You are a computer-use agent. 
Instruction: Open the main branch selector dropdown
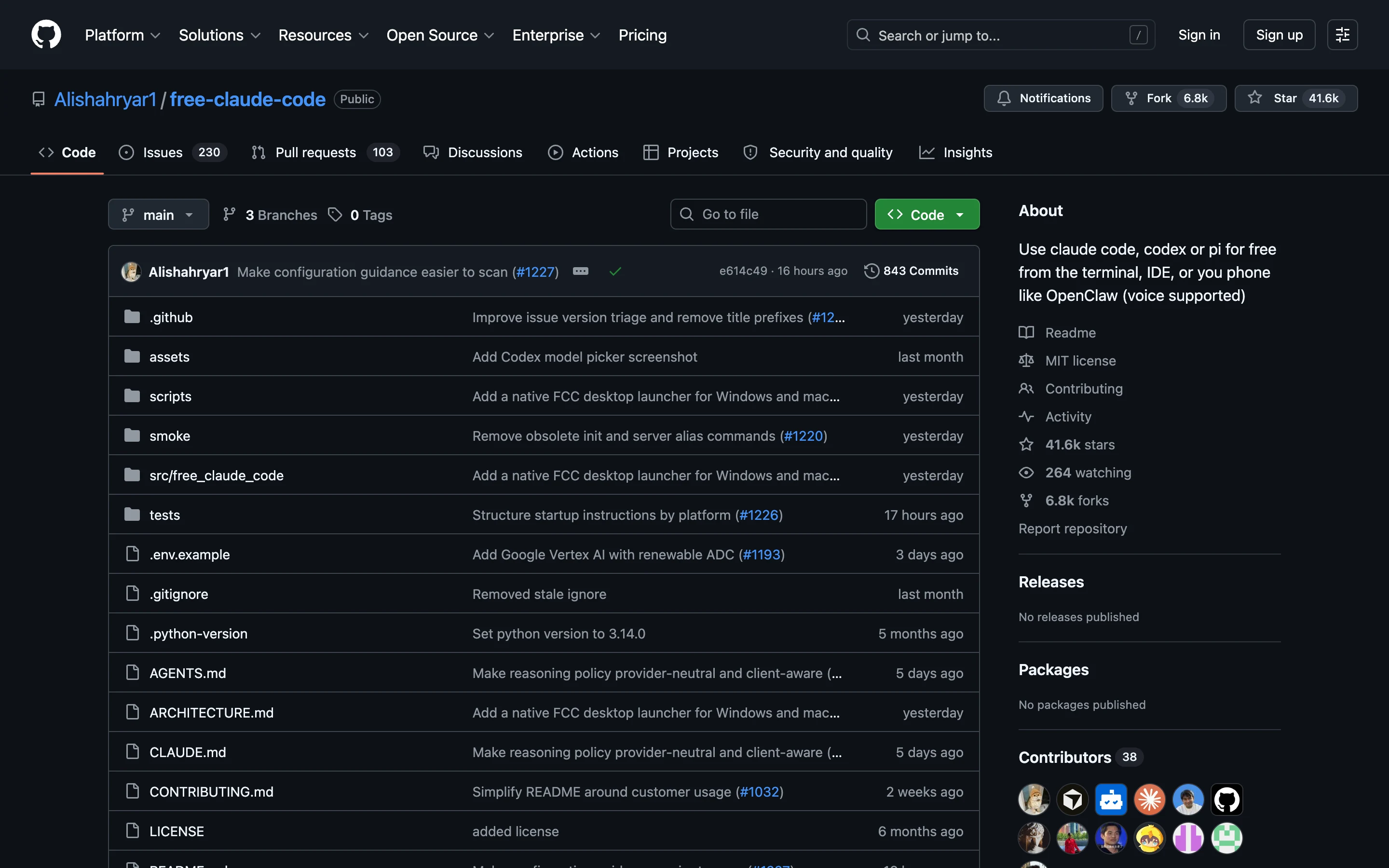158,215
